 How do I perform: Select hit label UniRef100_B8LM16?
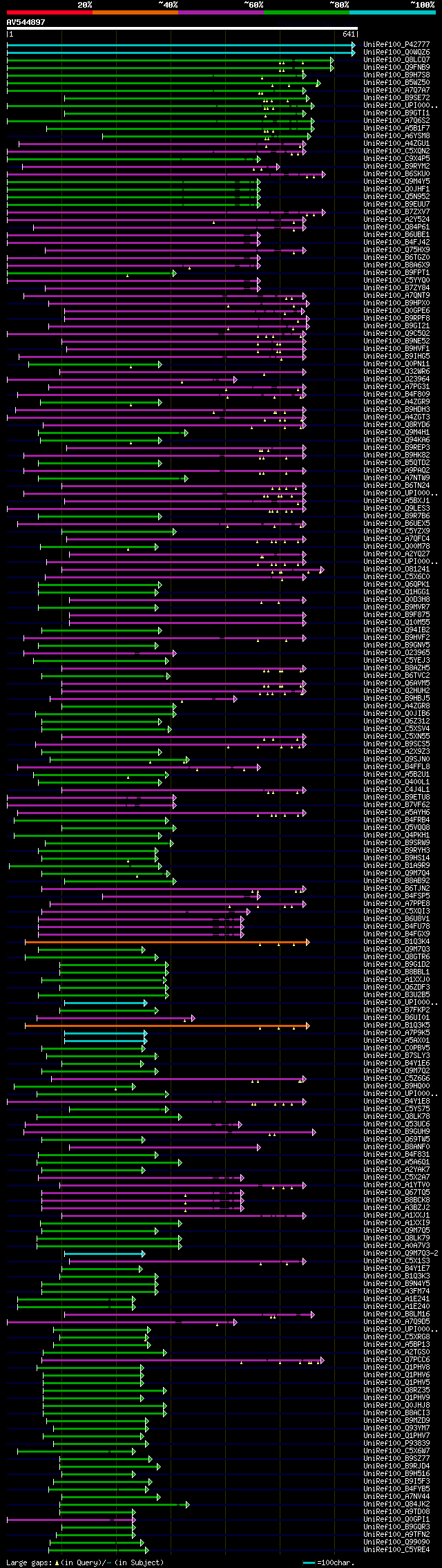[x=396, y=1314]
